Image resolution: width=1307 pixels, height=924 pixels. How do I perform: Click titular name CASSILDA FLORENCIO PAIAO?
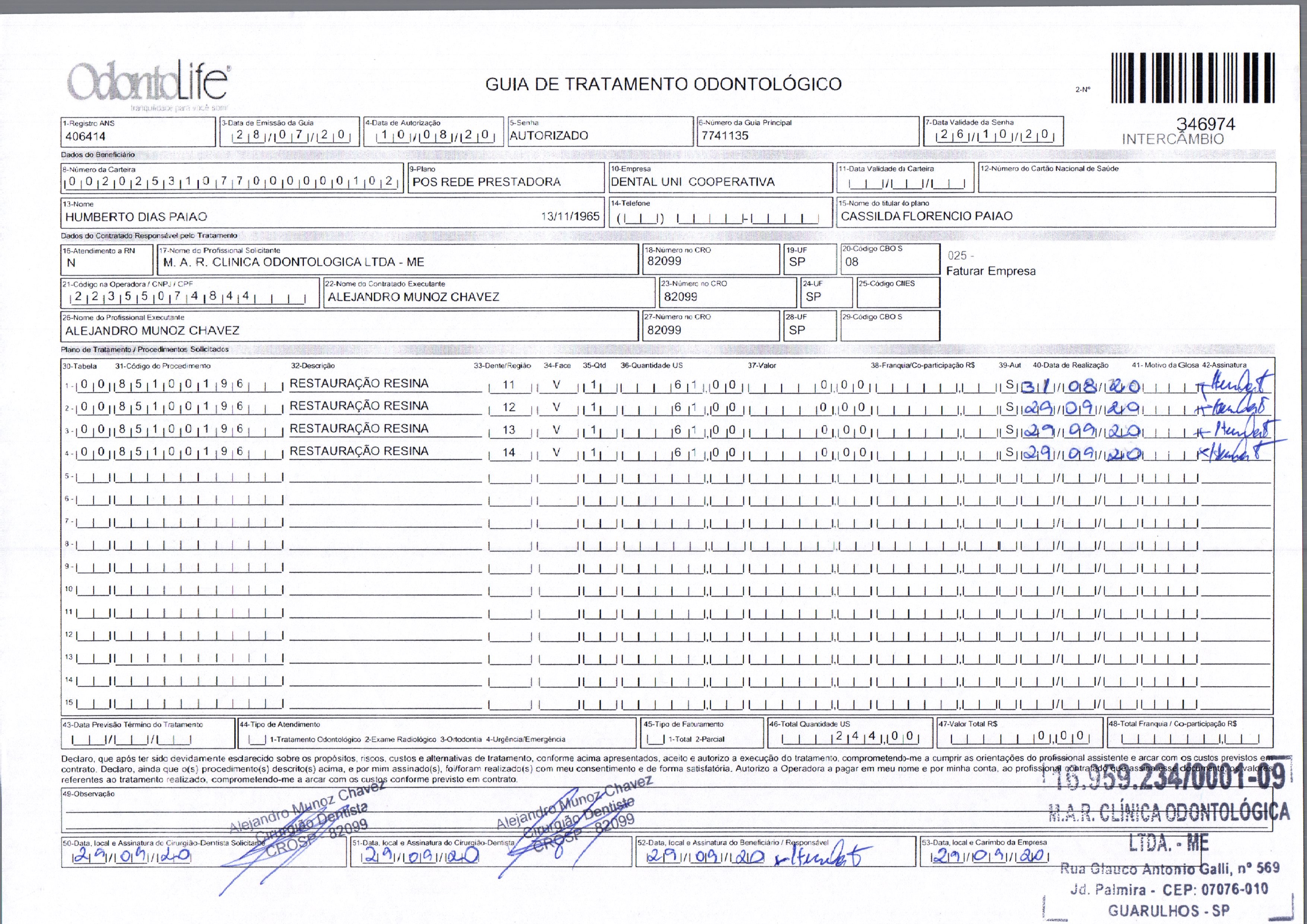coord(926,216)
